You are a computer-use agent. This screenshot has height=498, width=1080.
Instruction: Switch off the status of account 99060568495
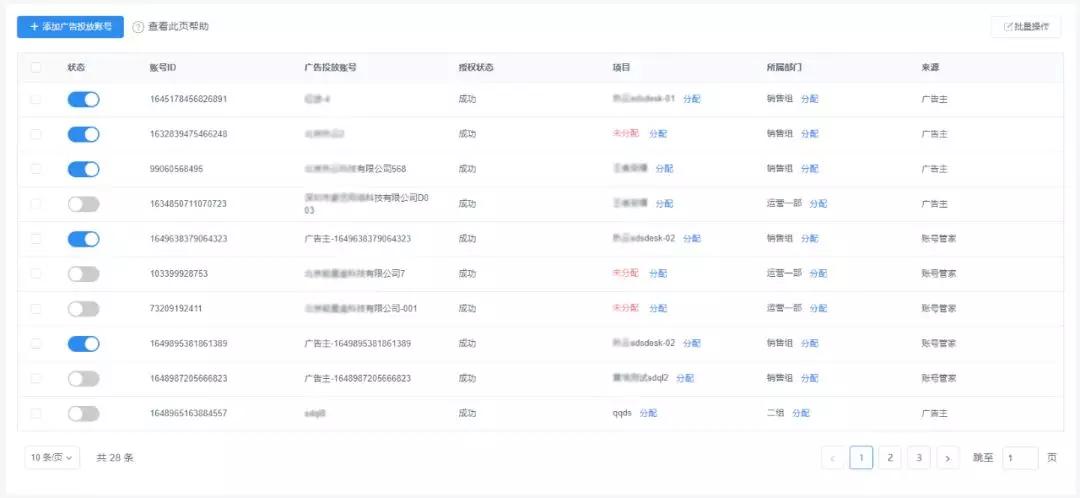pyautogui.click(x=83, y=169)
